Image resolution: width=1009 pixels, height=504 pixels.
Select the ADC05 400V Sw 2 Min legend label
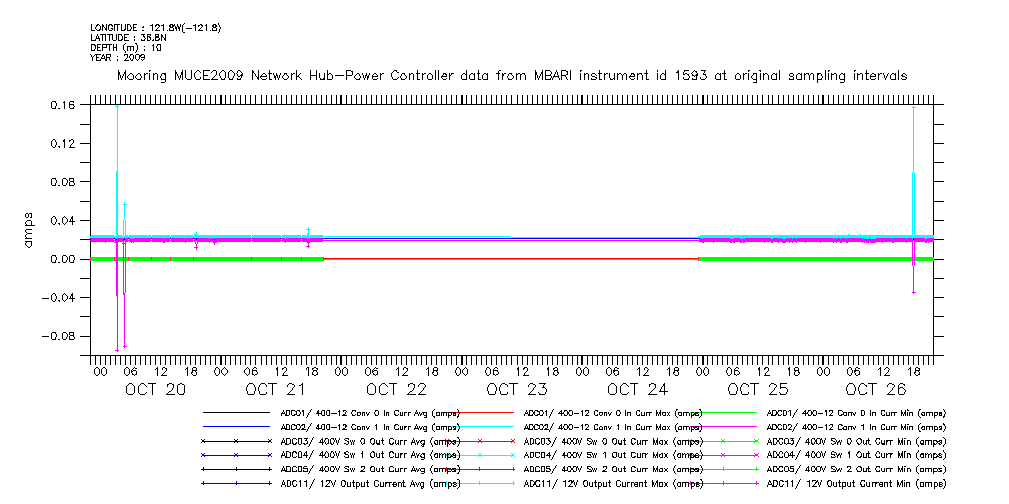click(x=855, y=469)
